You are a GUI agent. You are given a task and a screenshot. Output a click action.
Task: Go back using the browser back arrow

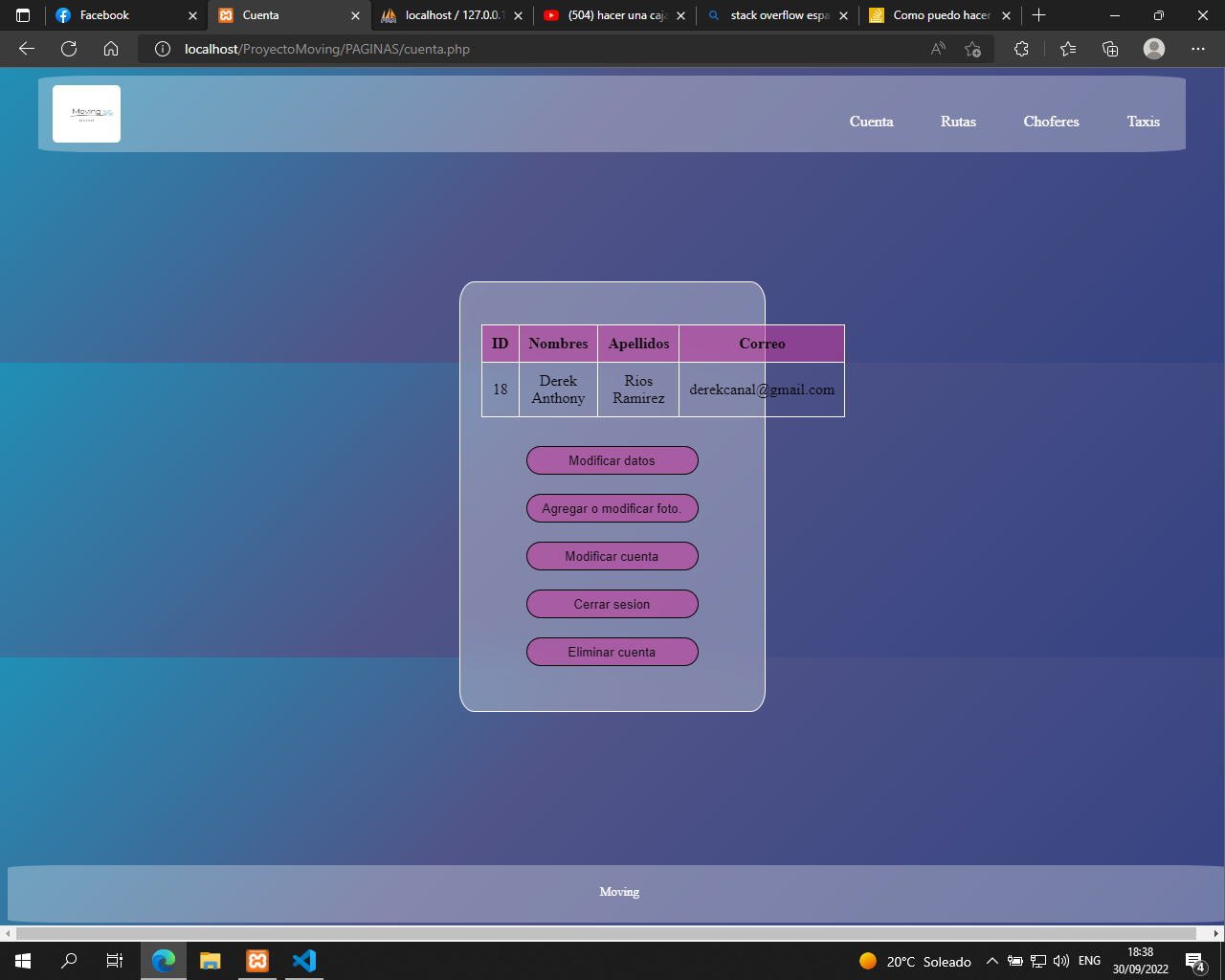click(x=27, y=49)
